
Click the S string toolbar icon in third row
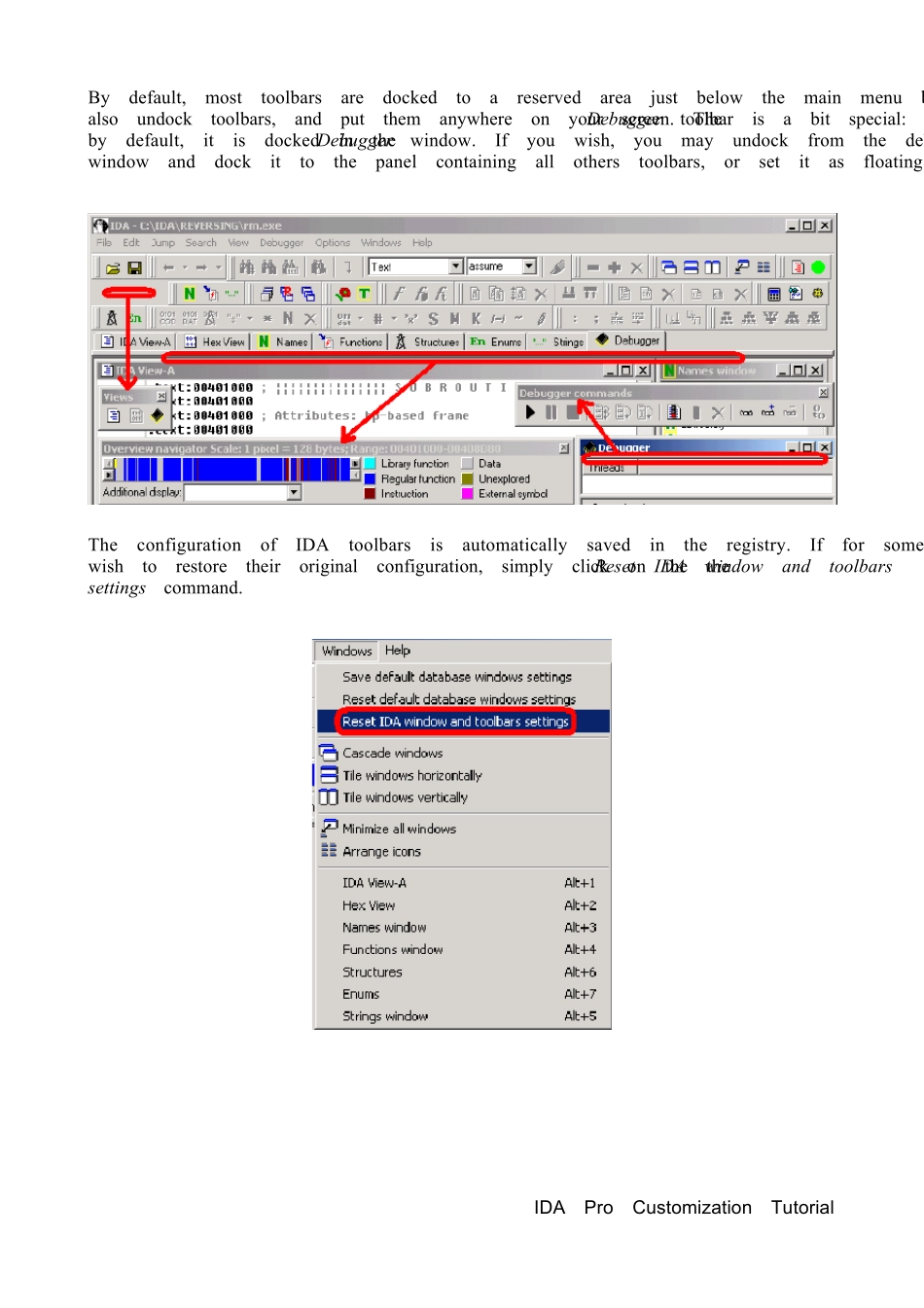(433, 318)
